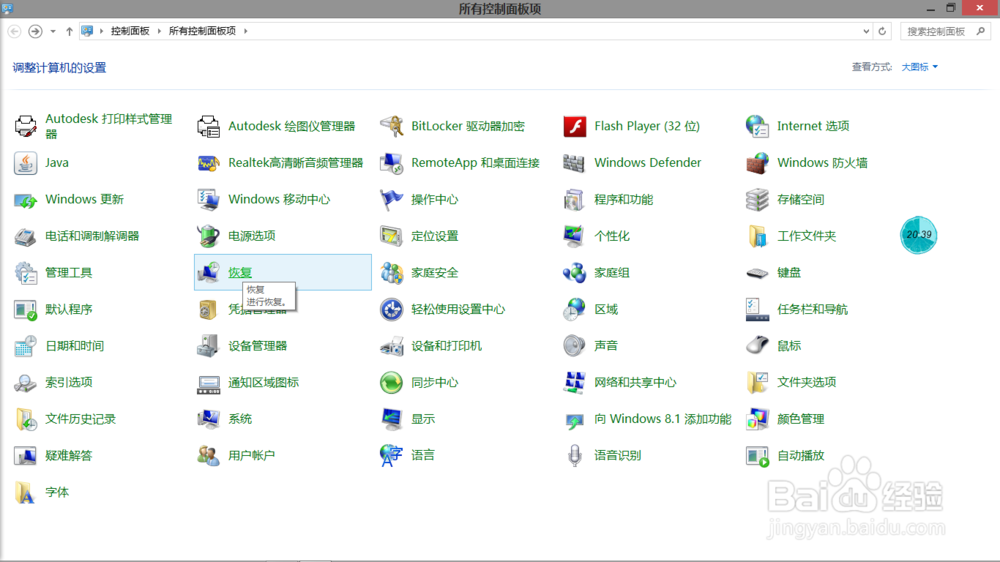This screenshot has width=1000, height=562.
Task: Open the Java icon
Action: (x=26, y=163)
